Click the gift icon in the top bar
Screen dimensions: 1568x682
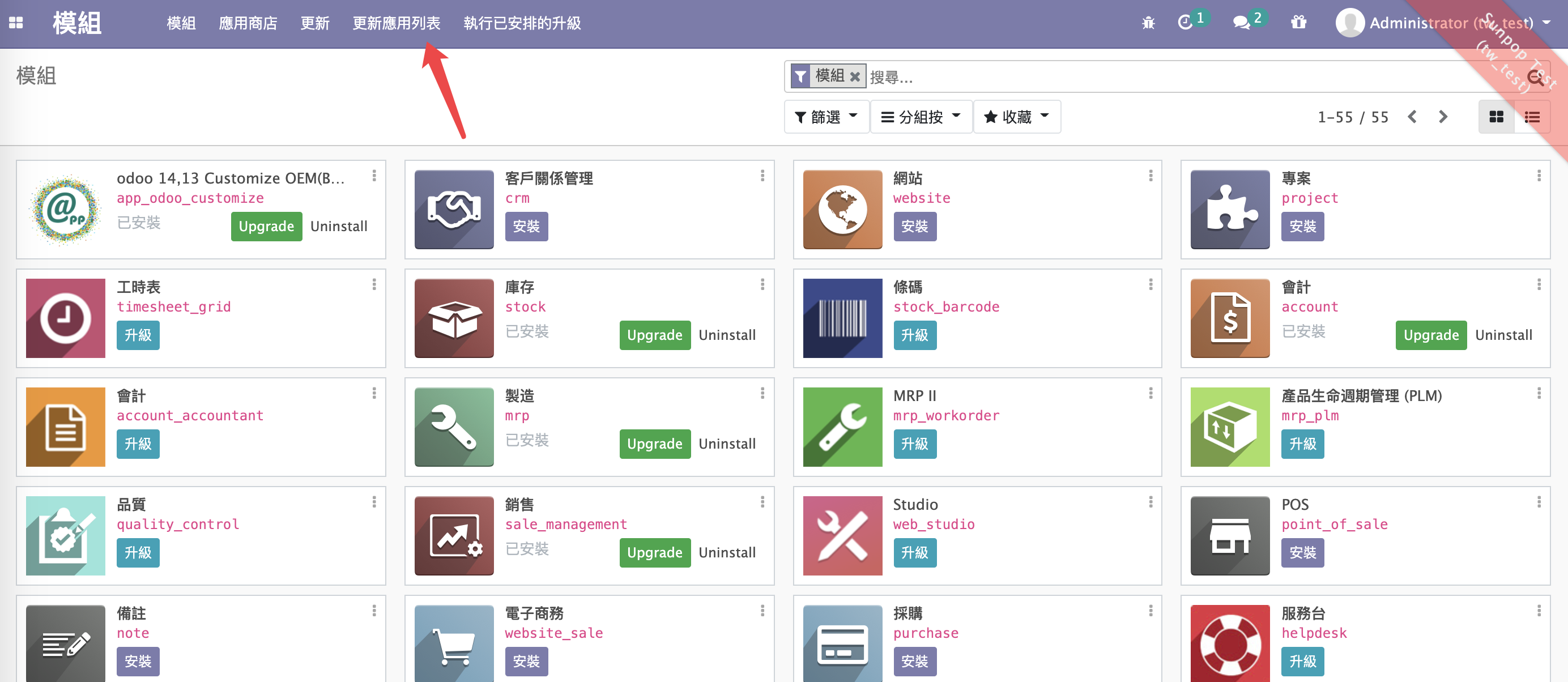click(1299, 23)
